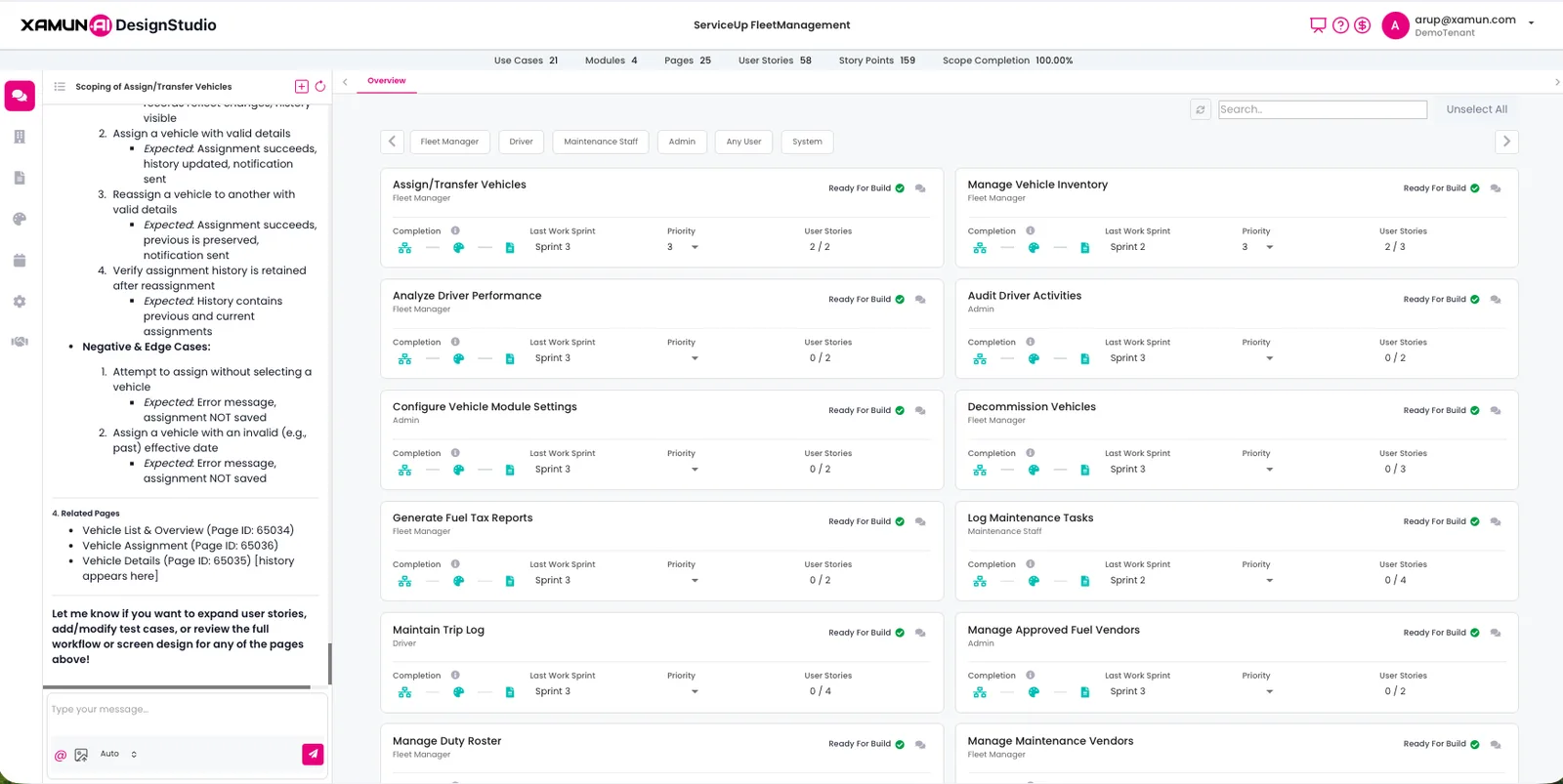This screenshot has height=784, width=1563.
Task: Open the Manage Vehicle Inventory use case
Action: (1037, 185)
